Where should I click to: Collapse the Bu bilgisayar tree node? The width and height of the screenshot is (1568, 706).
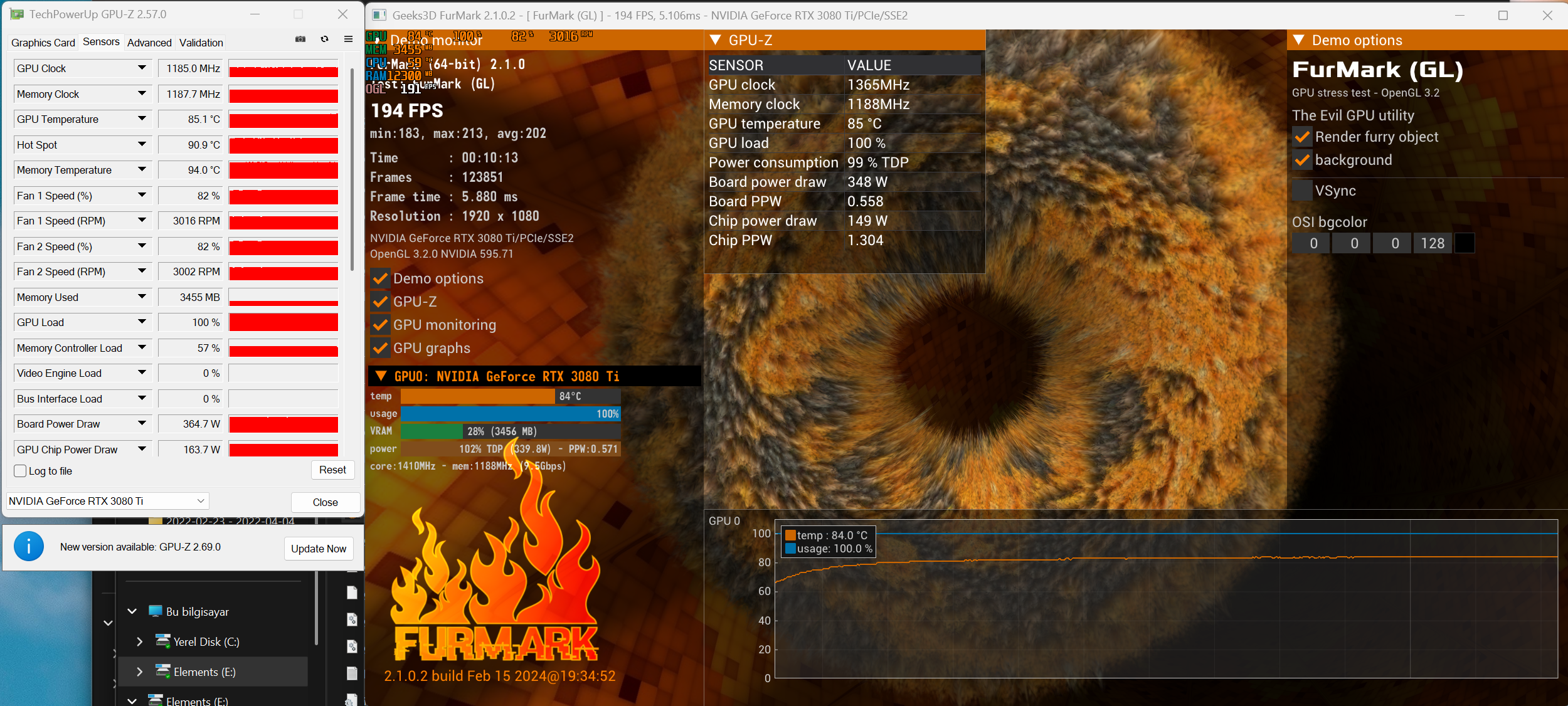pyautogui.click(x=132, y=611)
